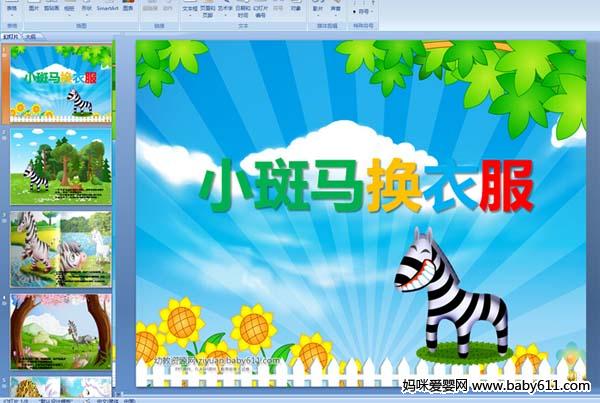600x403 pixels.
Task: Open the 声音 (Sound) dropdown
Action: 334,10
